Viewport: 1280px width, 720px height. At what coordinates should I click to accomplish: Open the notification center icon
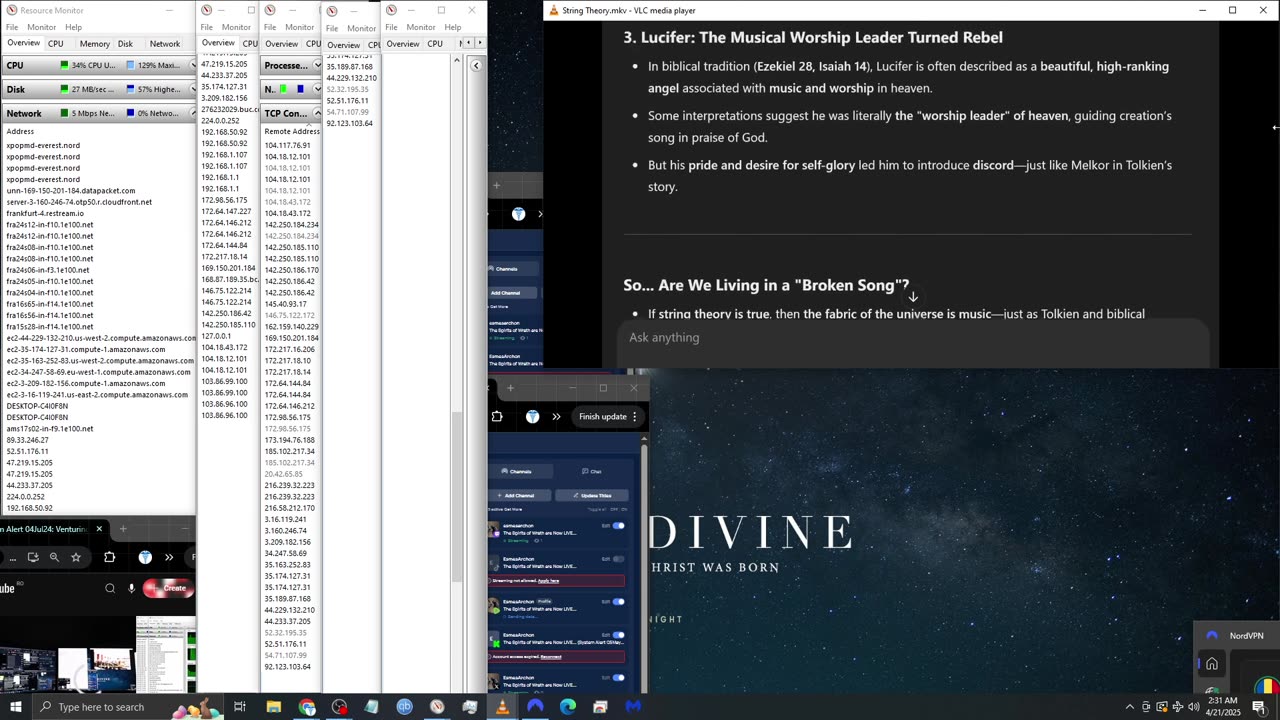(x=1259, y=707)
